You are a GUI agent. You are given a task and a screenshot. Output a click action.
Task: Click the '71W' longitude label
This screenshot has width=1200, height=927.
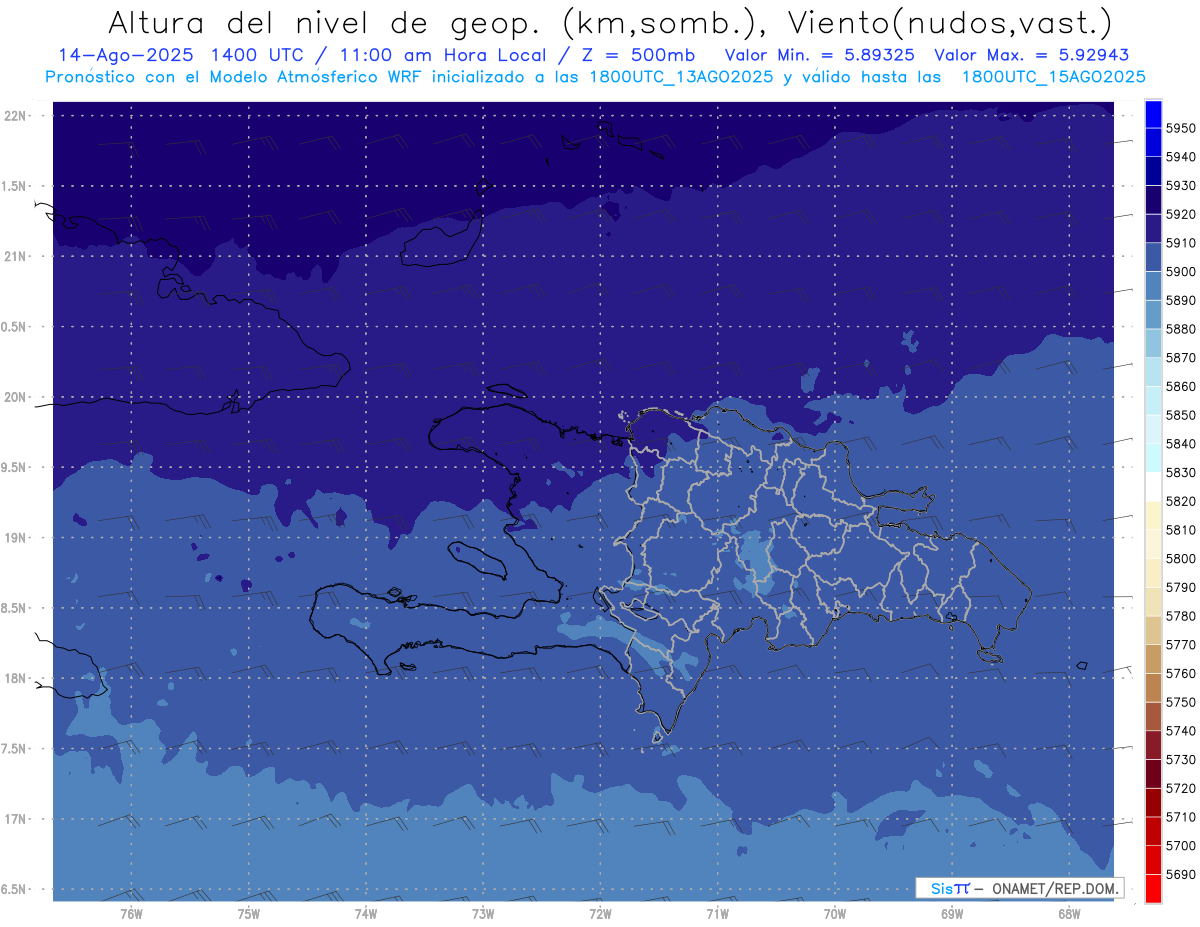[x=717, y=914]
